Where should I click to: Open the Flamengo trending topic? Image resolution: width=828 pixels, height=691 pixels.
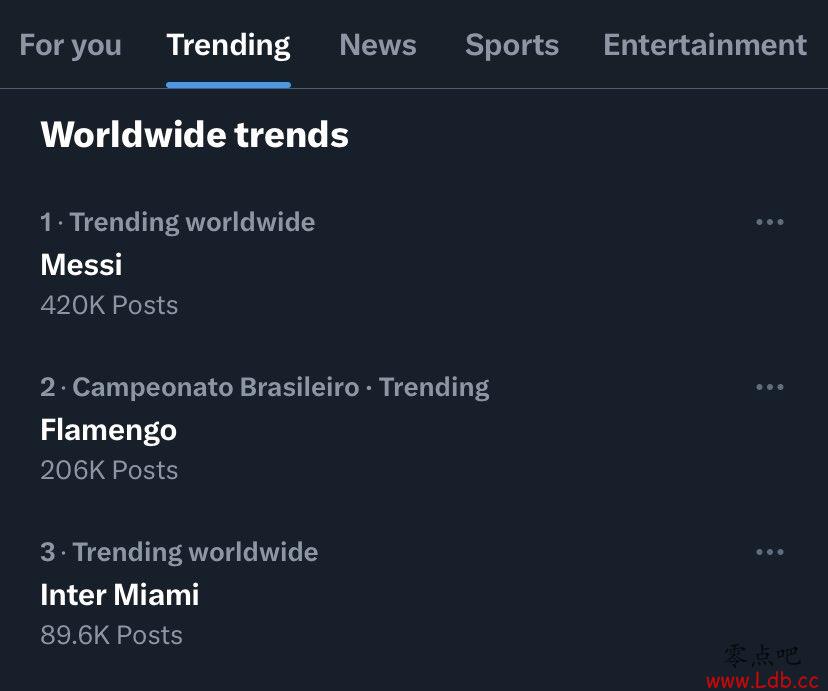click(x=108, y=431)
